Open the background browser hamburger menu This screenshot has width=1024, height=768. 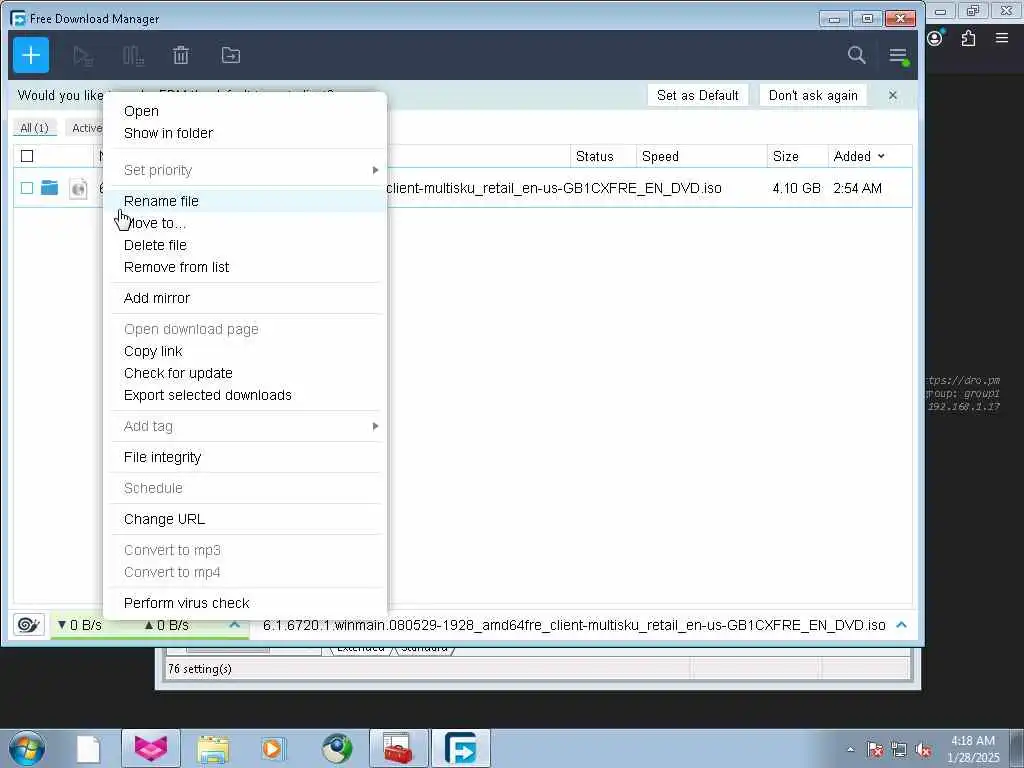[x=1002, y=38]
